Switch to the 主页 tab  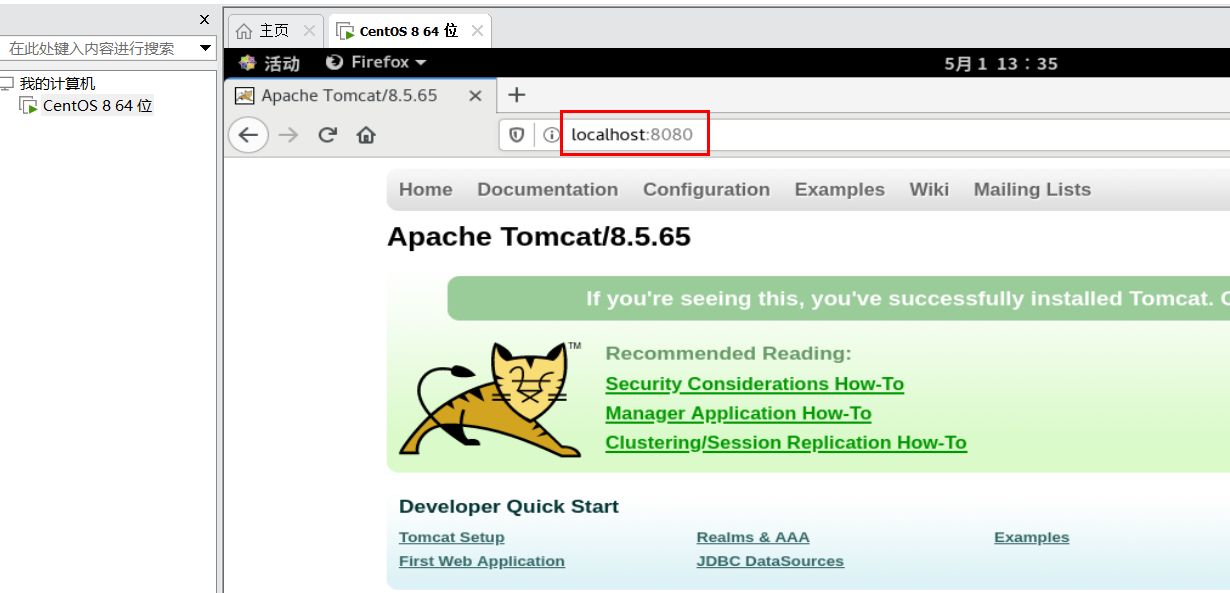point(274,31)
